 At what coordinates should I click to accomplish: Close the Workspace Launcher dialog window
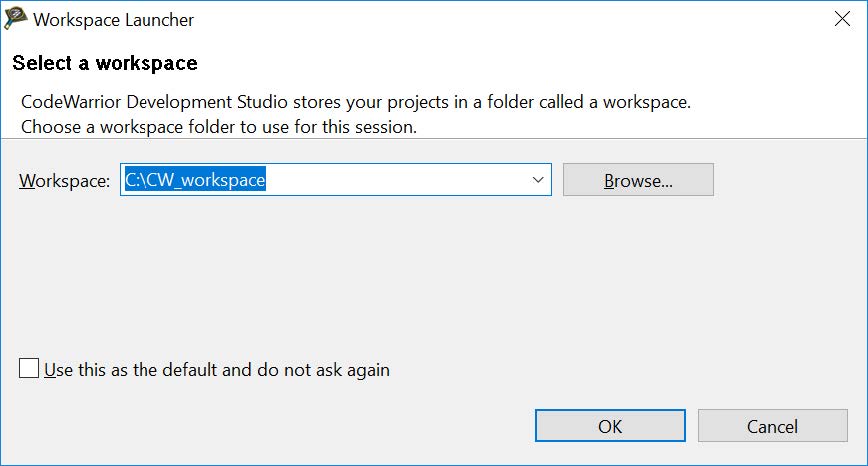[x=842, y=19]
